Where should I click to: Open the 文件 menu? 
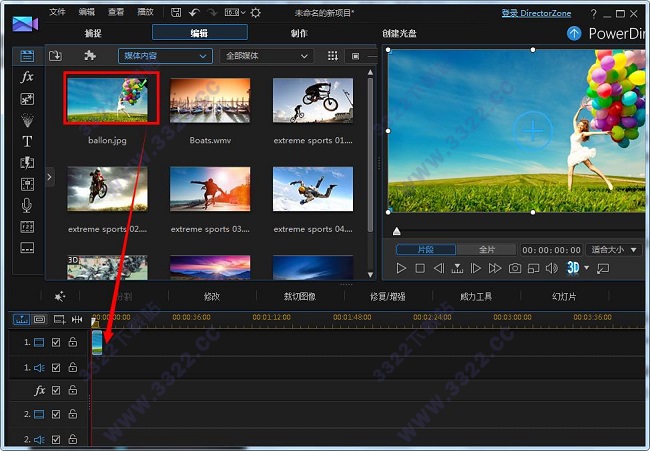(x=57, y=12)
